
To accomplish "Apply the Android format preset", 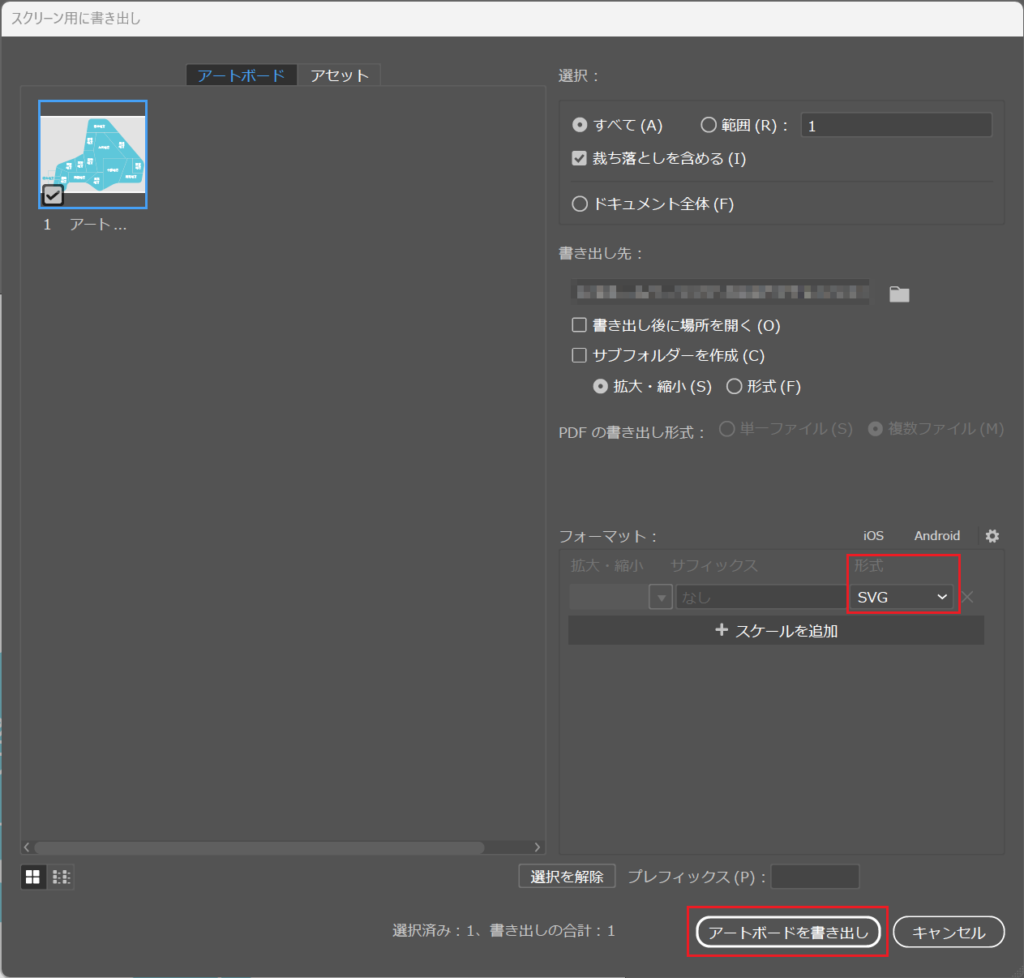I will tap(936, 535).
